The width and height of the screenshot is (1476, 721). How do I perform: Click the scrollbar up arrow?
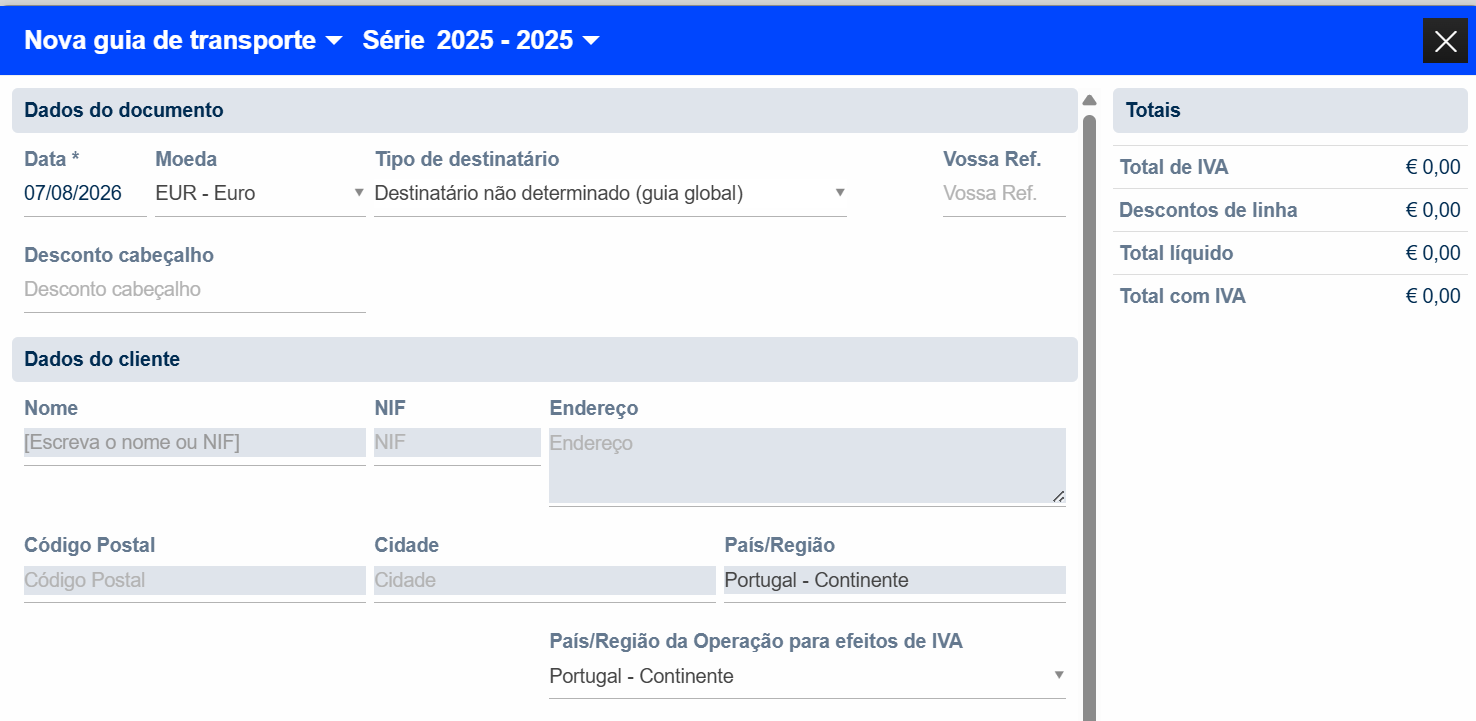tap(1089, 100)
